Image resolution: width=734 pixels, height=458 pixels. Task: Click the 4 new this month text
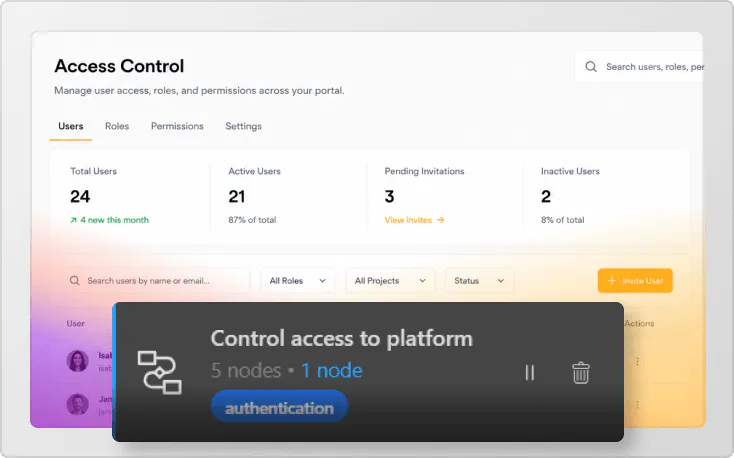(x=115, y=220)
